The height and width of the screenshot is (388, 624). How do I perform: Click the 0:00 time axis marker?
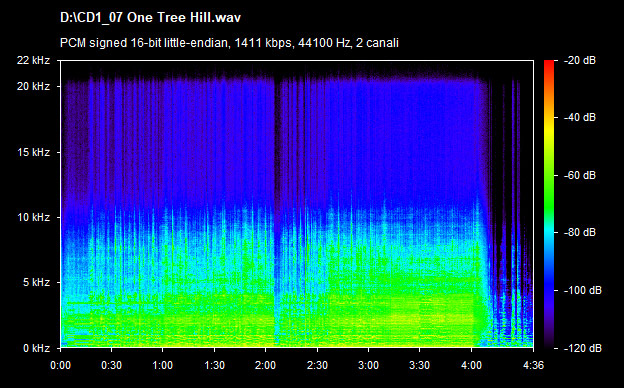(60, 365)
